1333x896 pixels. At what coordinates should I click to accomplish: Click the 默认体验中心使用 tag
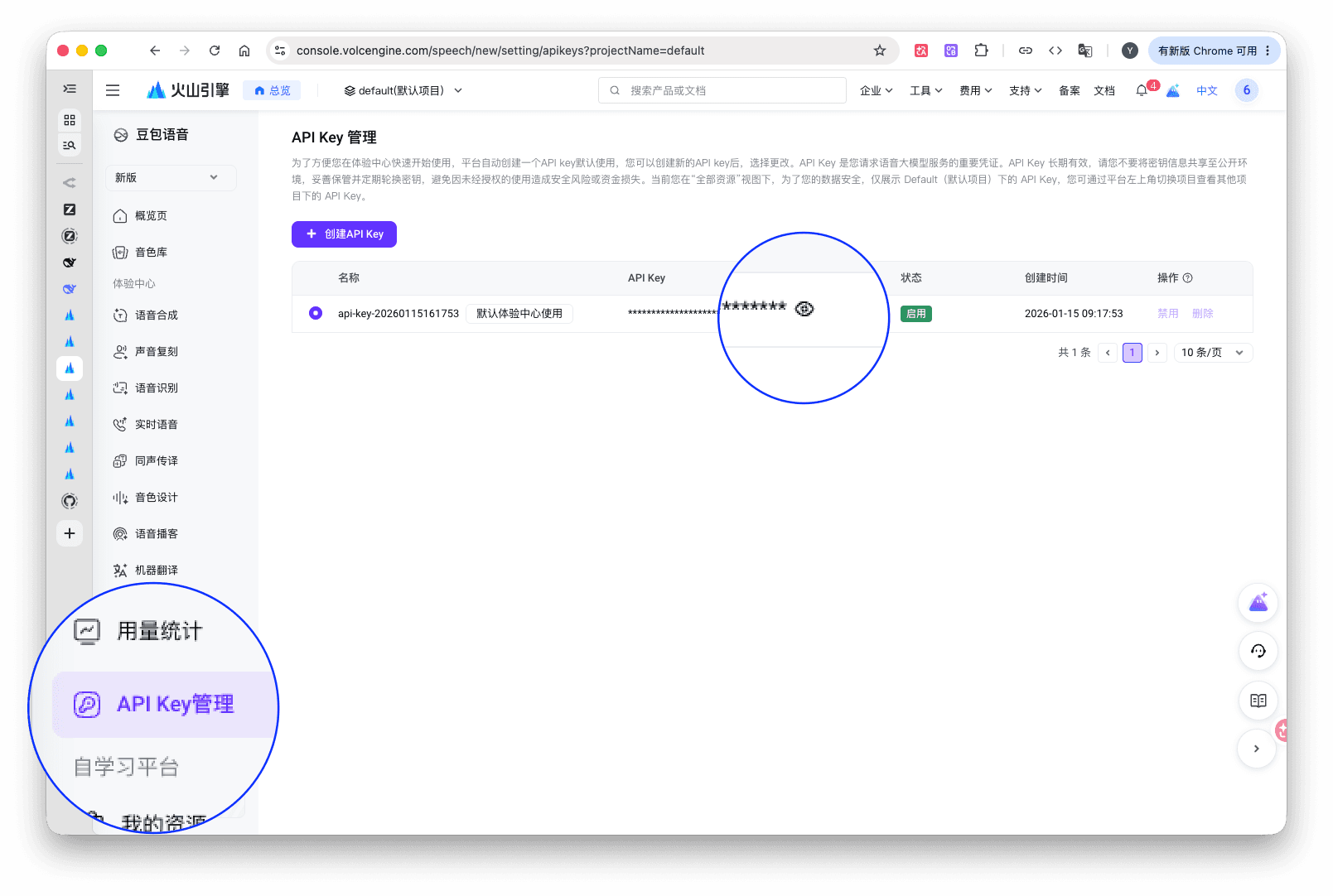coord(519,314)
